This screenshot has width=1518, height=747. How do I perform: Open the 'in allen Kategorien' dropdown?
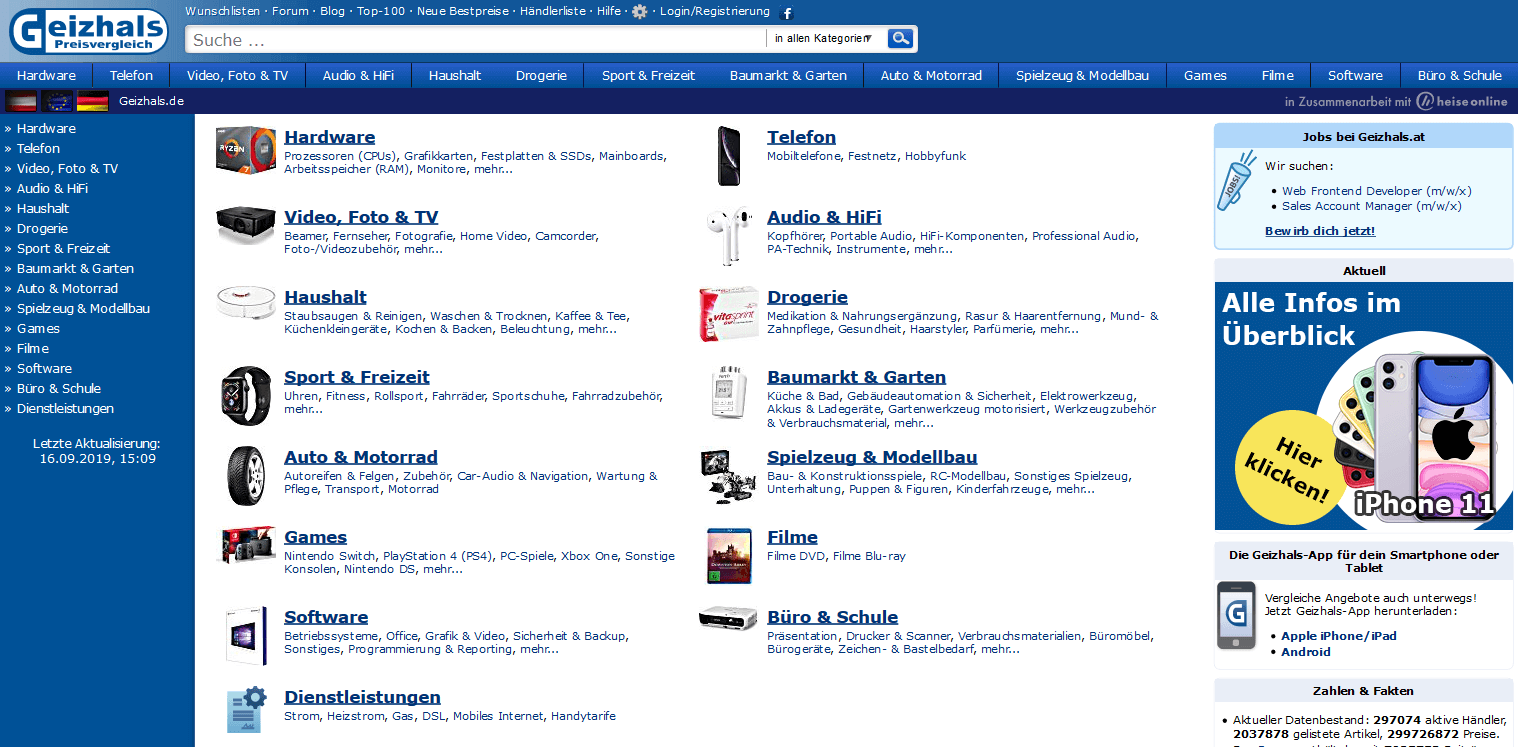tap(825, 39)
